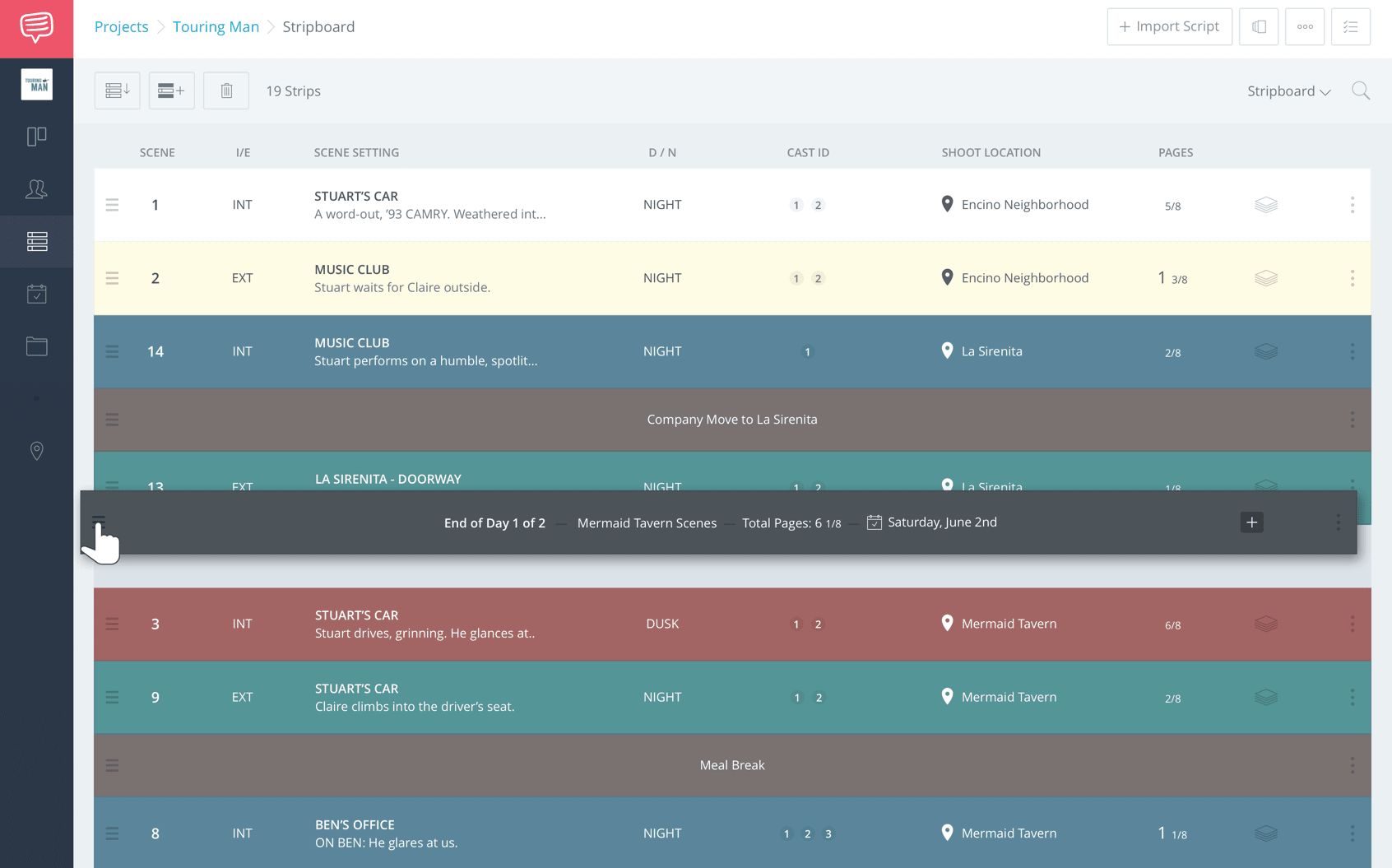Open the Touring Man breadcrumb link
The width and height of the screenshot is (1392, 868).
[216, 26]
